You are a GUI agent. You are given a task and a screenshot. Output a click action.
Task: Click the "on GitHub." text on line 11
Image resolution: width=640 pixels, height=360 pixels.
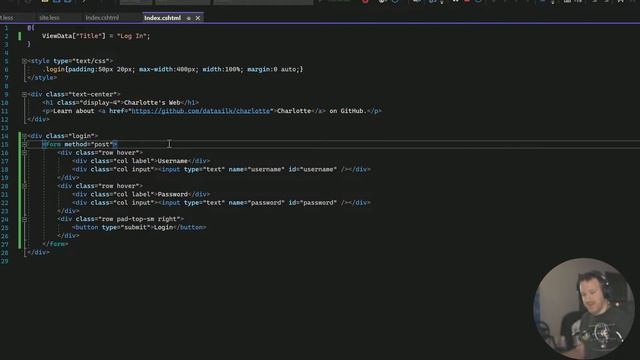(x=348, y=111)
